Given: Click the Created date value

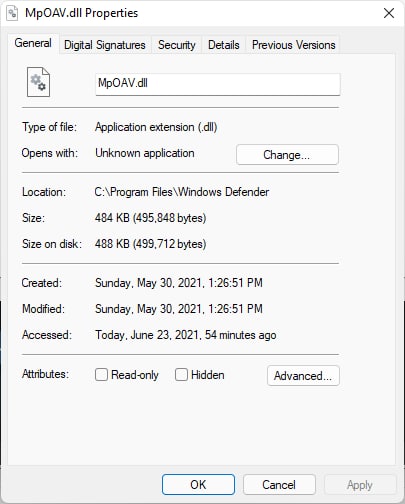Looking at the screenshot, I should click(179, 283).
